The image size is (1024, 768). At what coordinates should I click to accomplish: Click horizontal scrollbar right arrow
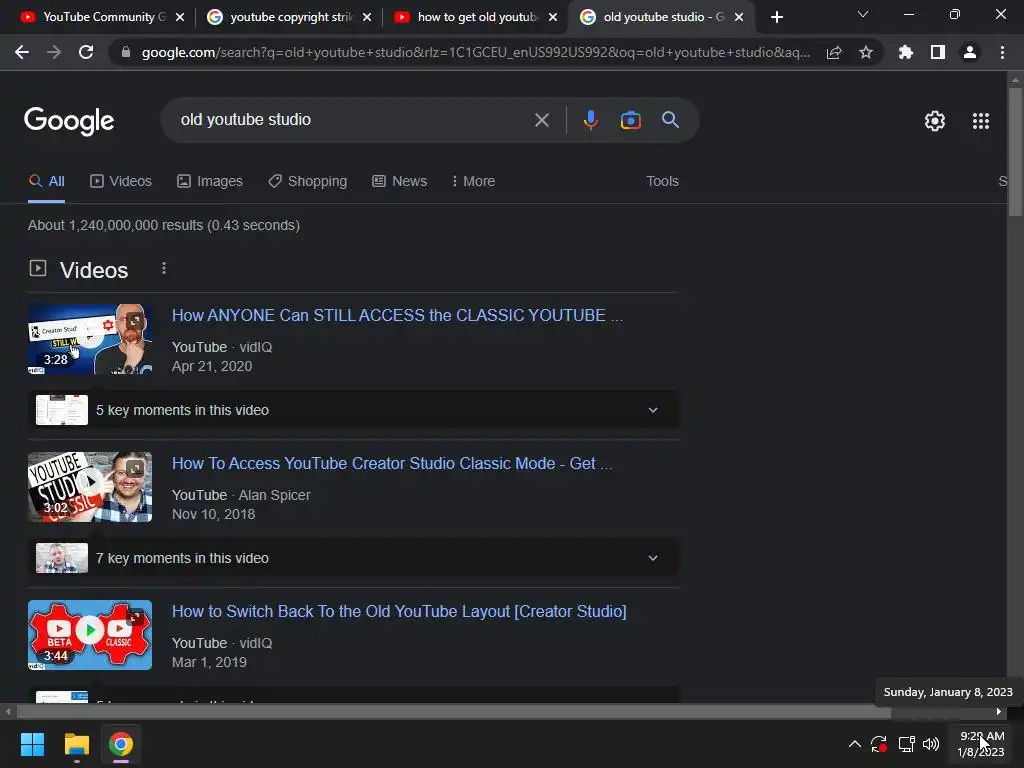(999, 712)
